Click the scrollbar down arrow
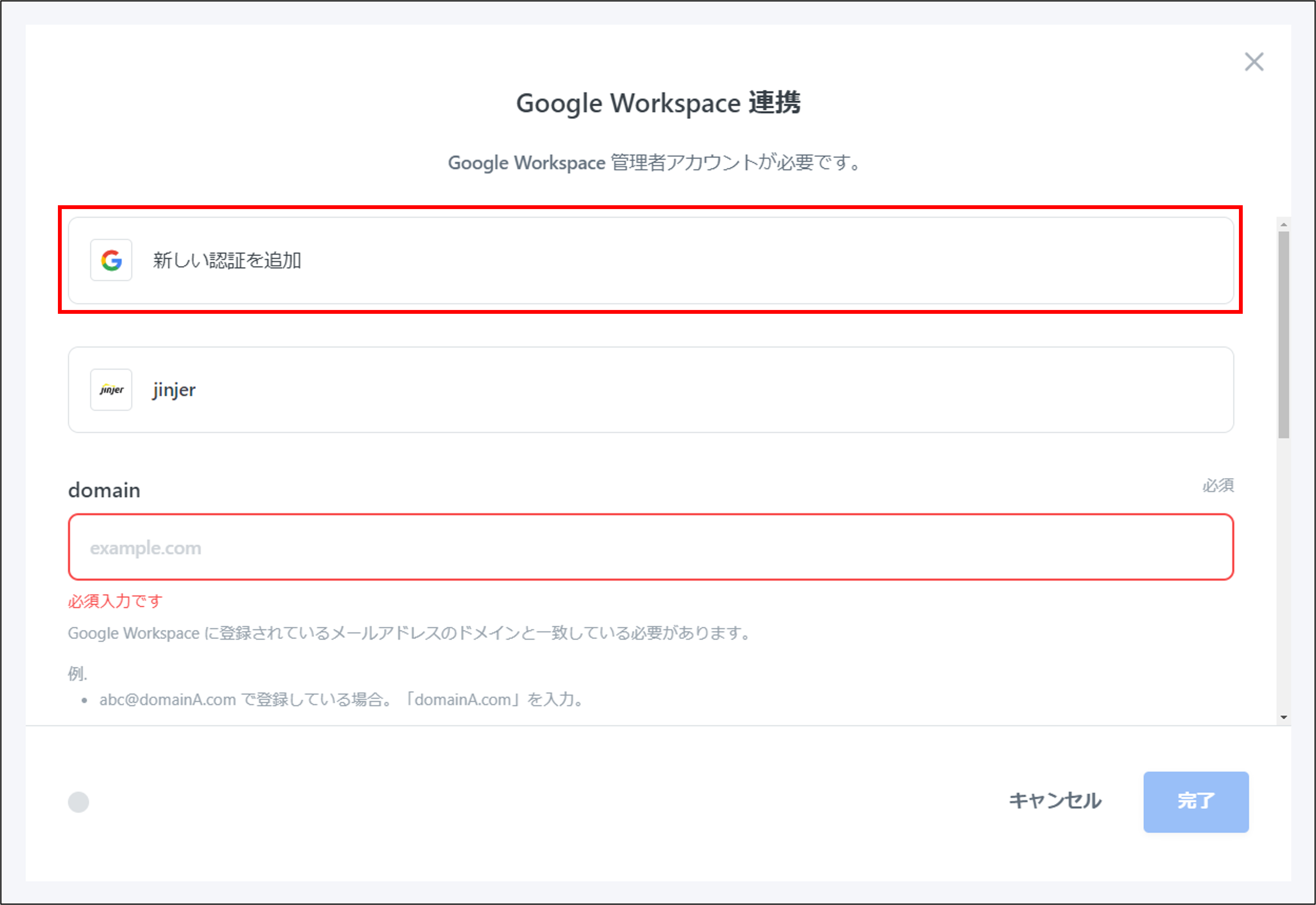1316x905 pixels. (x=1284, y=717)
